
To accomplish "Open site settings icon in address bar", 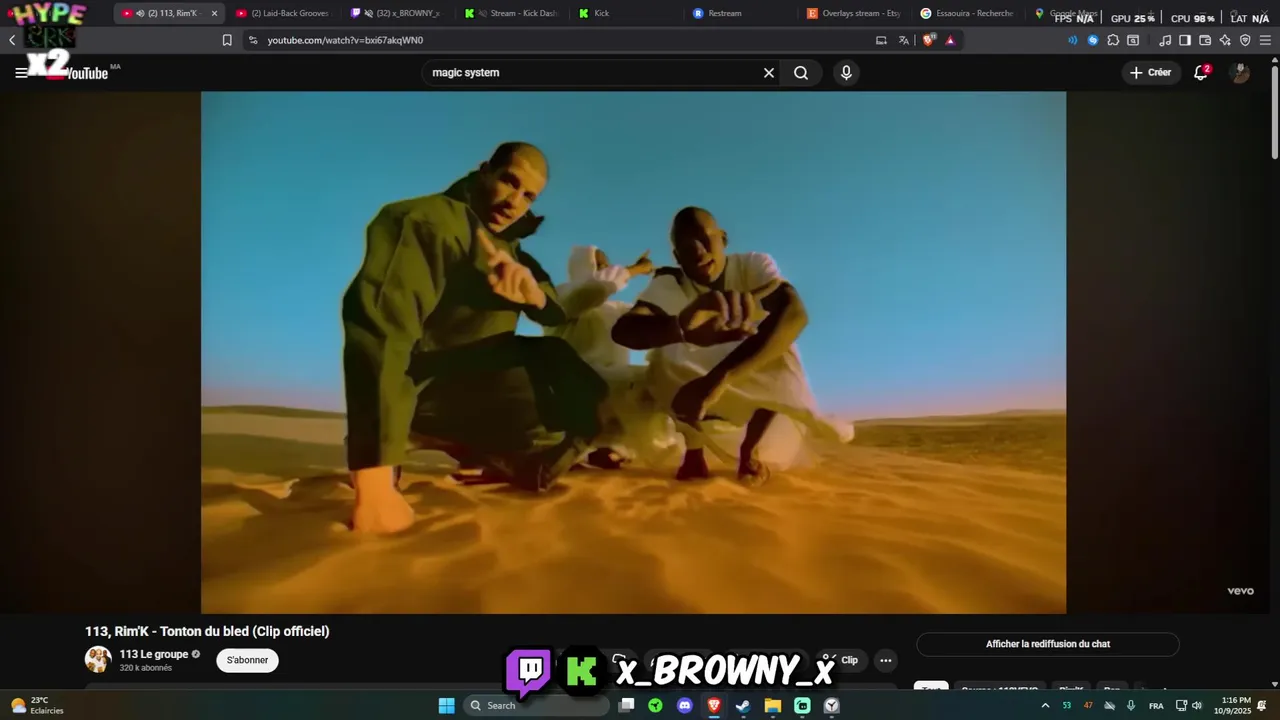I will point(253,40).
